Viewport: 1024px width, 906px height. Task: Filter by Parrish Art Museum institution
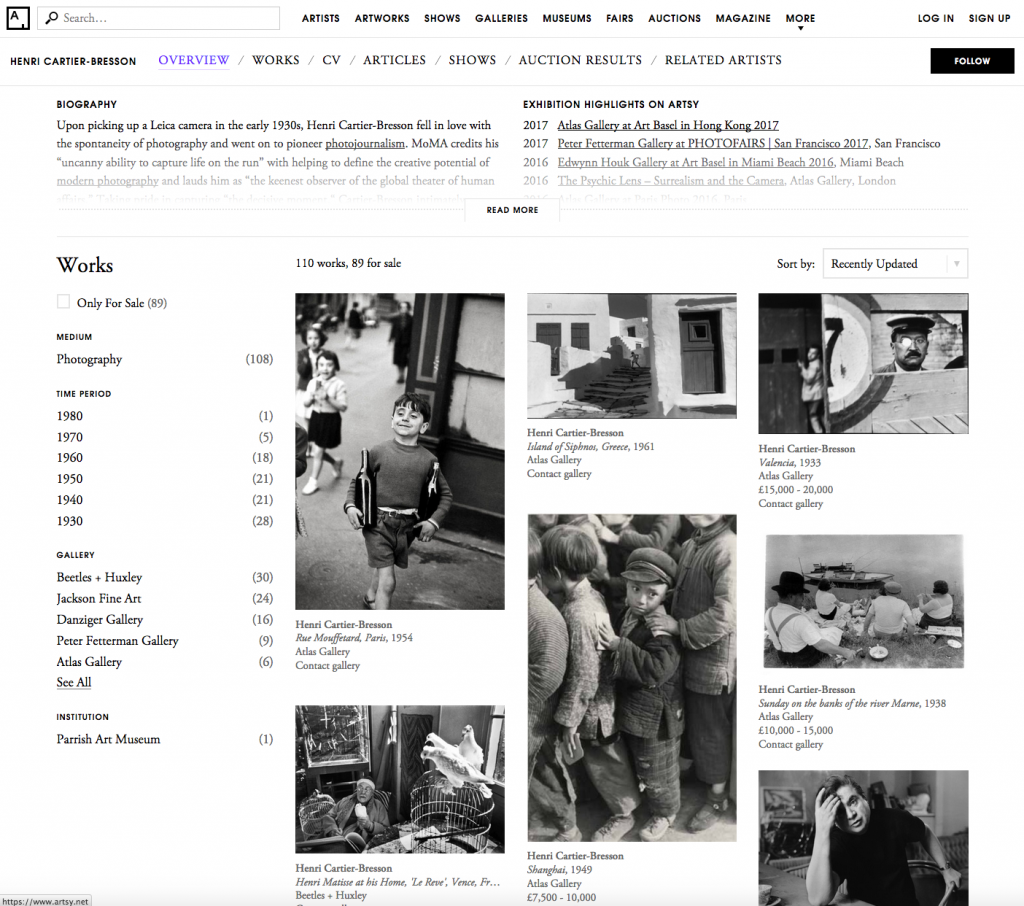(x=165, y=739)
